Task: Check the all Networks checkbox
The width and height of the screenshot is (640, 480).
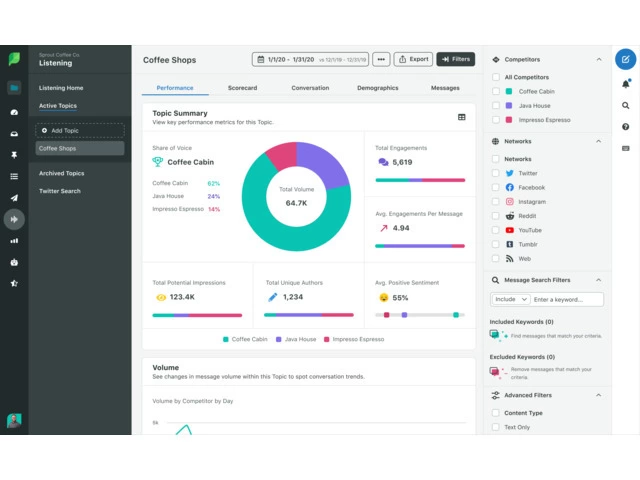Action: point(496,159)
